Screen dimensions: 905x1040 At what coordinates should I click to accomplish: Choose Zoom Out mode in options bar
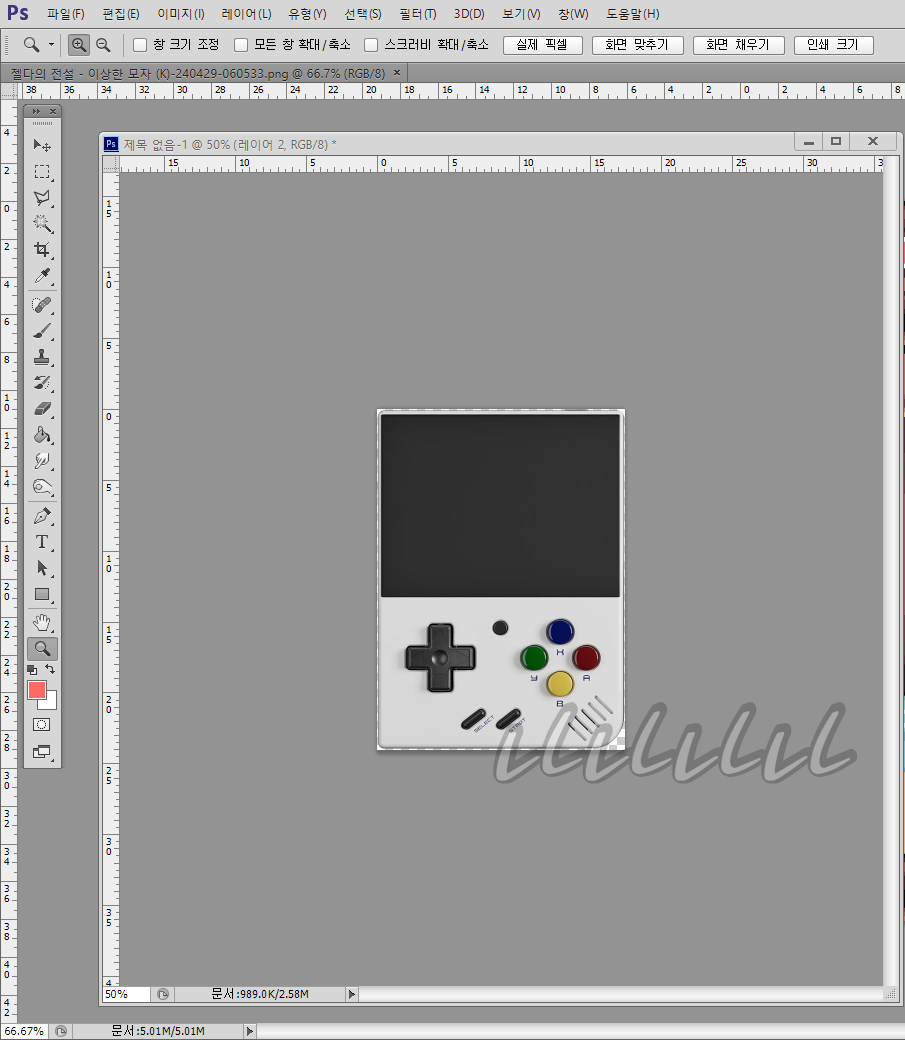pos(103,44)
